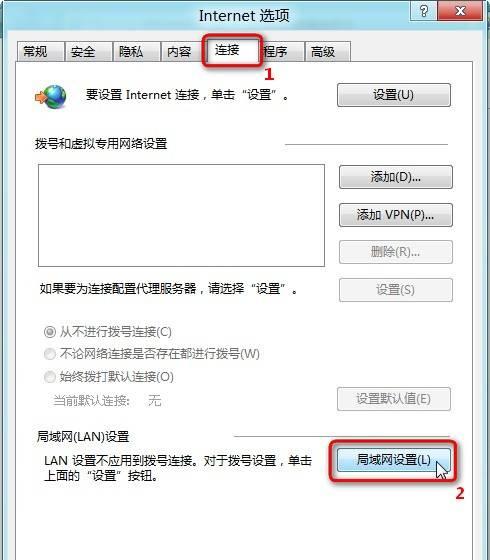The image size is (490, 560).
Task: Open the 内容 tab
Action: point(184,52)
